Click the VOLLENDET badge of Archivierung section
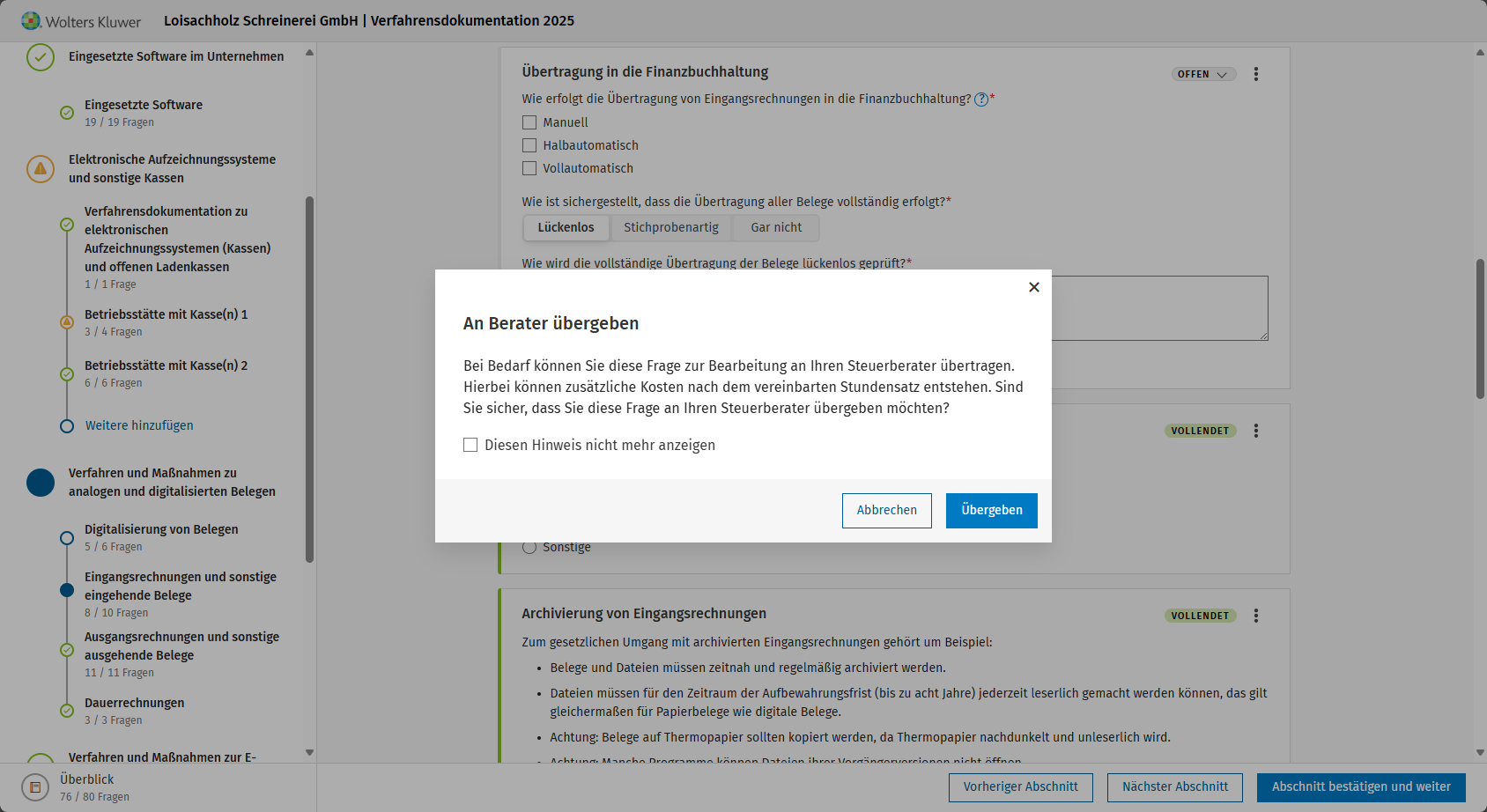1487x812 pixels. click(x=1200, y=616)
